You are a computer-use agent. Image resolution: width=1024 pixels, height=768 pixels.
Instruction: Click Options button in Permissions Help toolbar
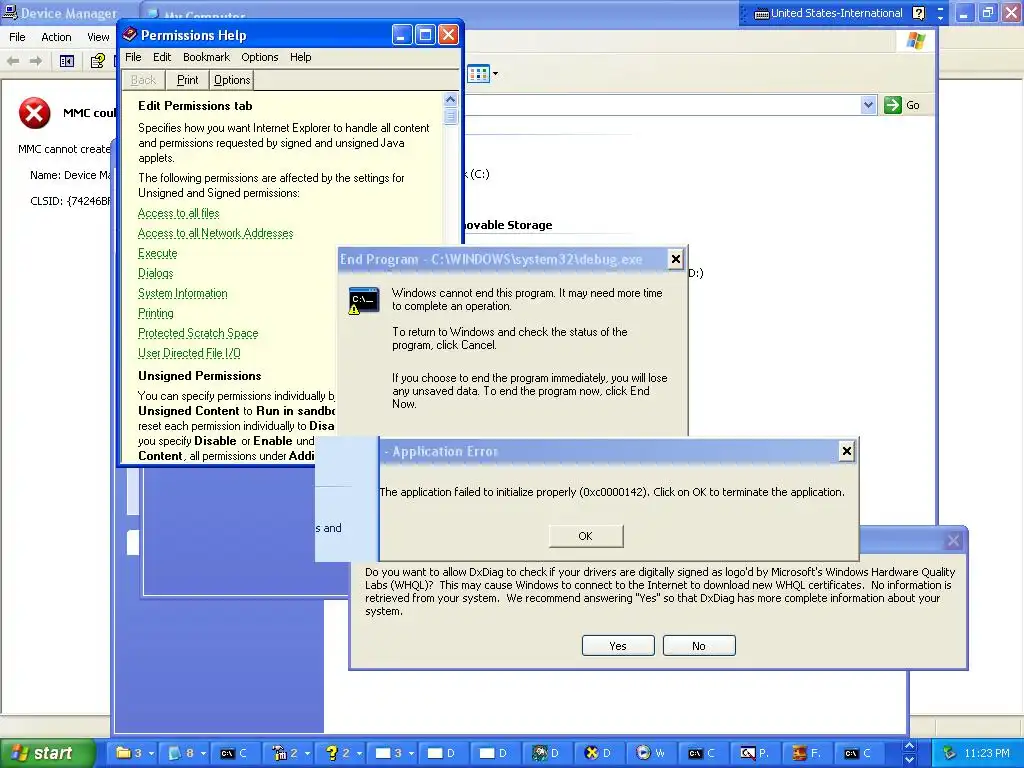(232, 80)
